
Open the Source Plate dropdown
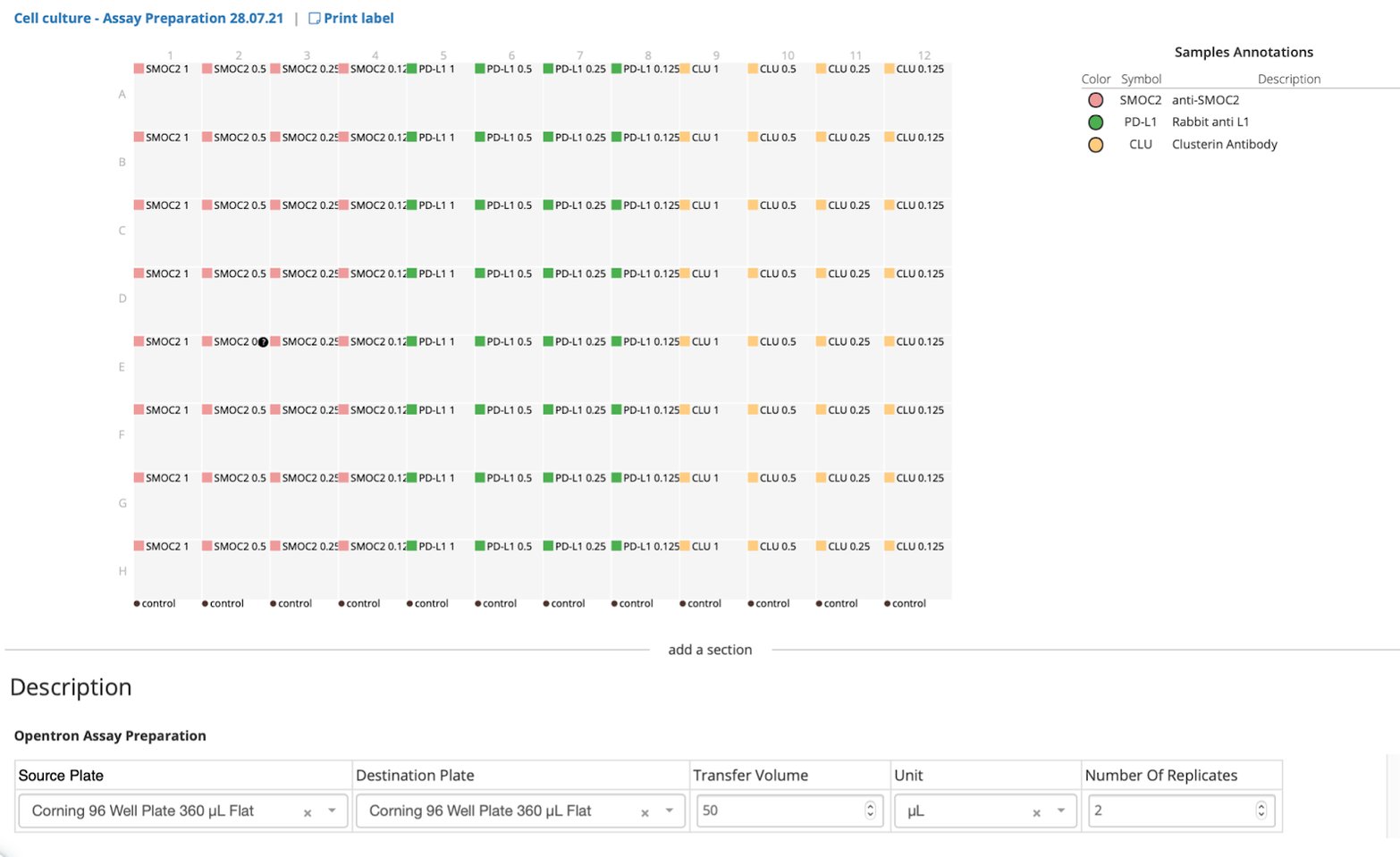332,811
